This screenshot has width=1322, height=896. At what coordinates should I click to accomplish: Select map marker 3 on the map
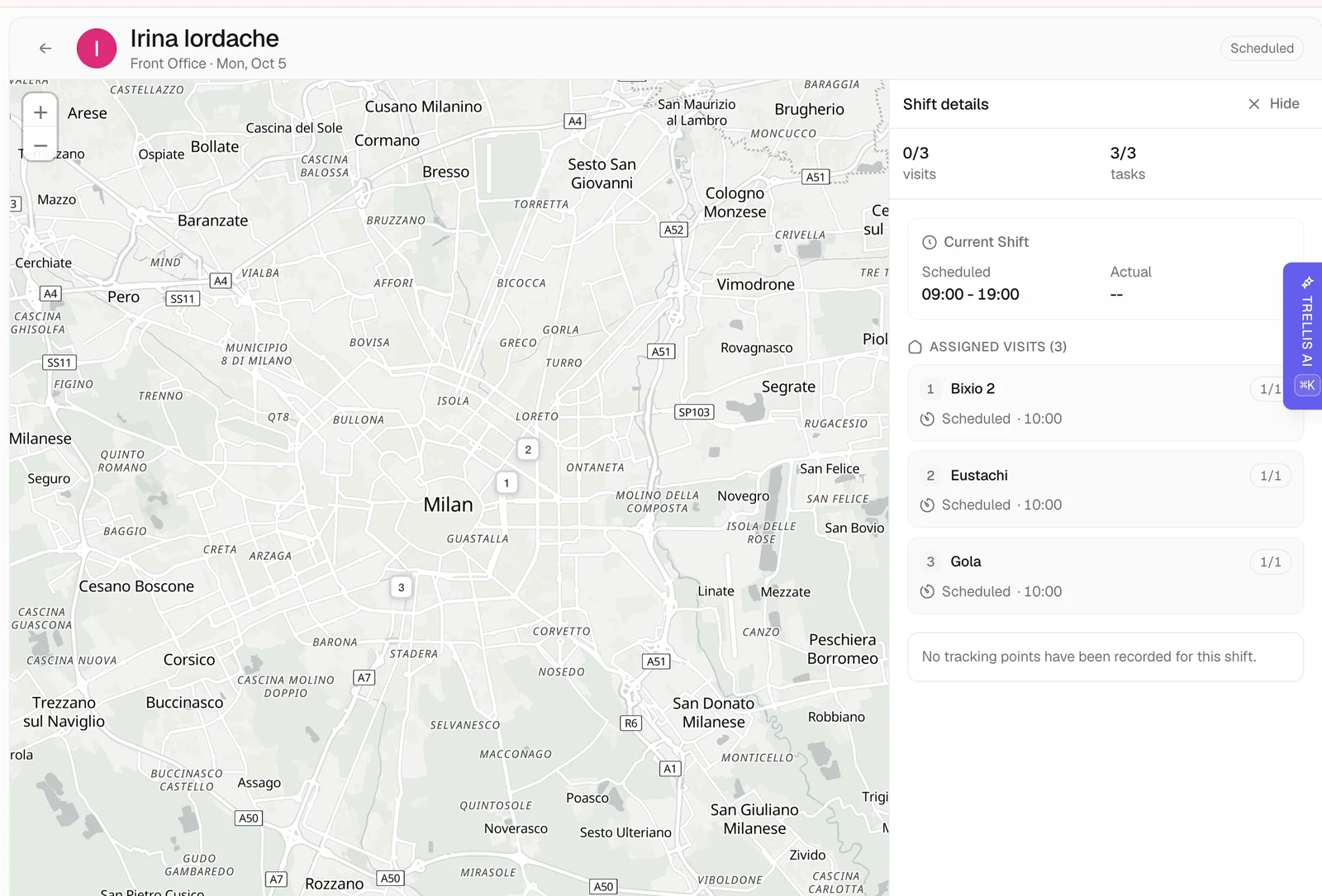pyautogui.click(x=402, y=588)
